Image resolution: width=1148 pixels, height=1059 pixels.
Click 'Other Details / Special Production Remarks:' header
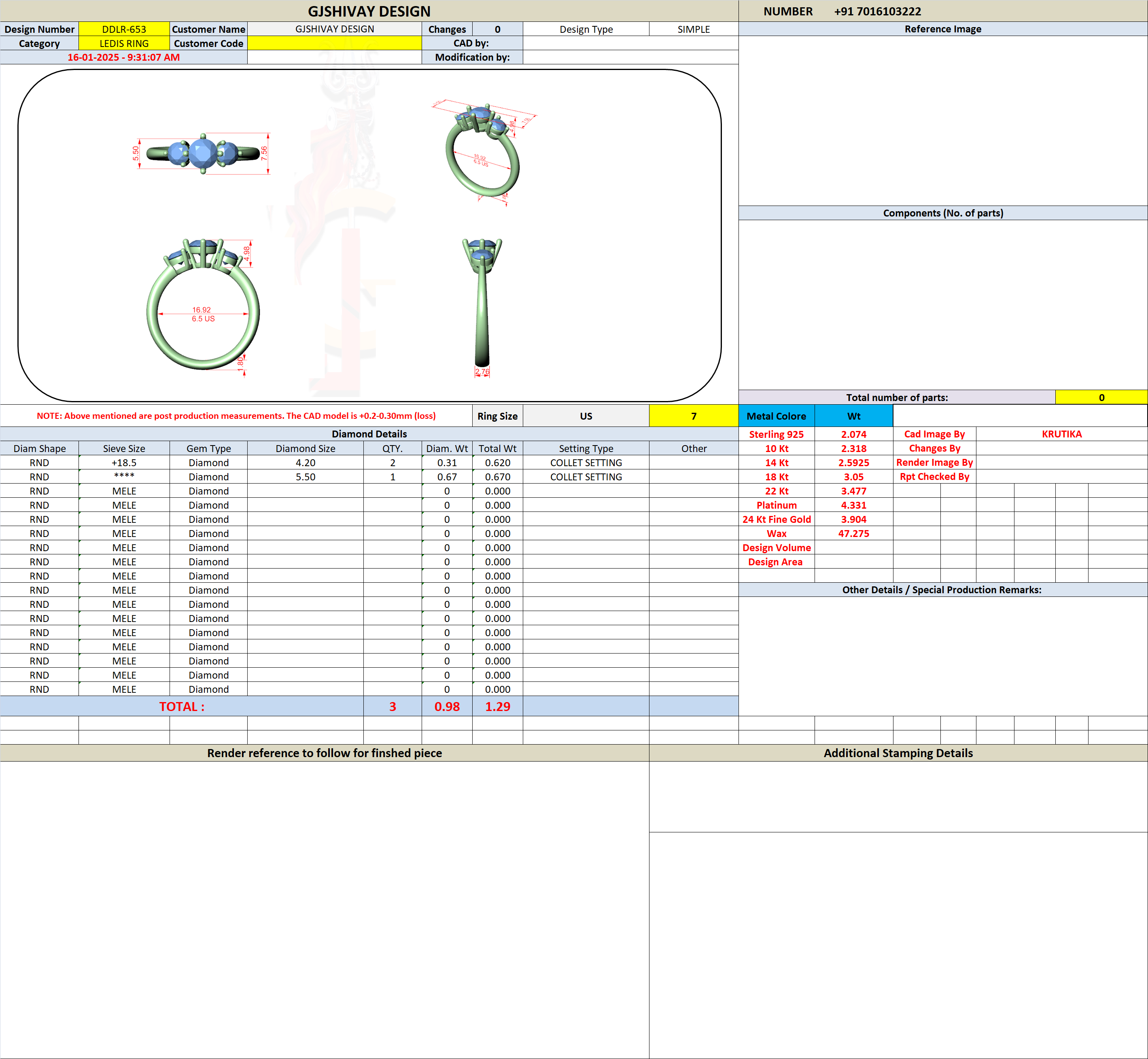click(943, 590)
